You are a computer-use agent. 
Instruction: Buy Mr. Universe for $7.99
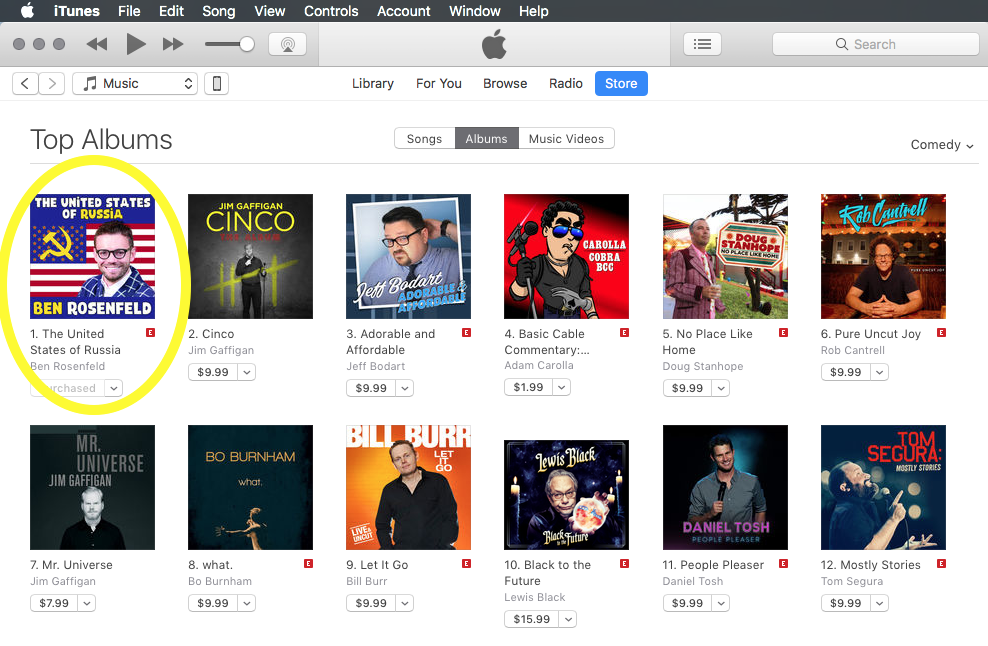tap(54, 603)
